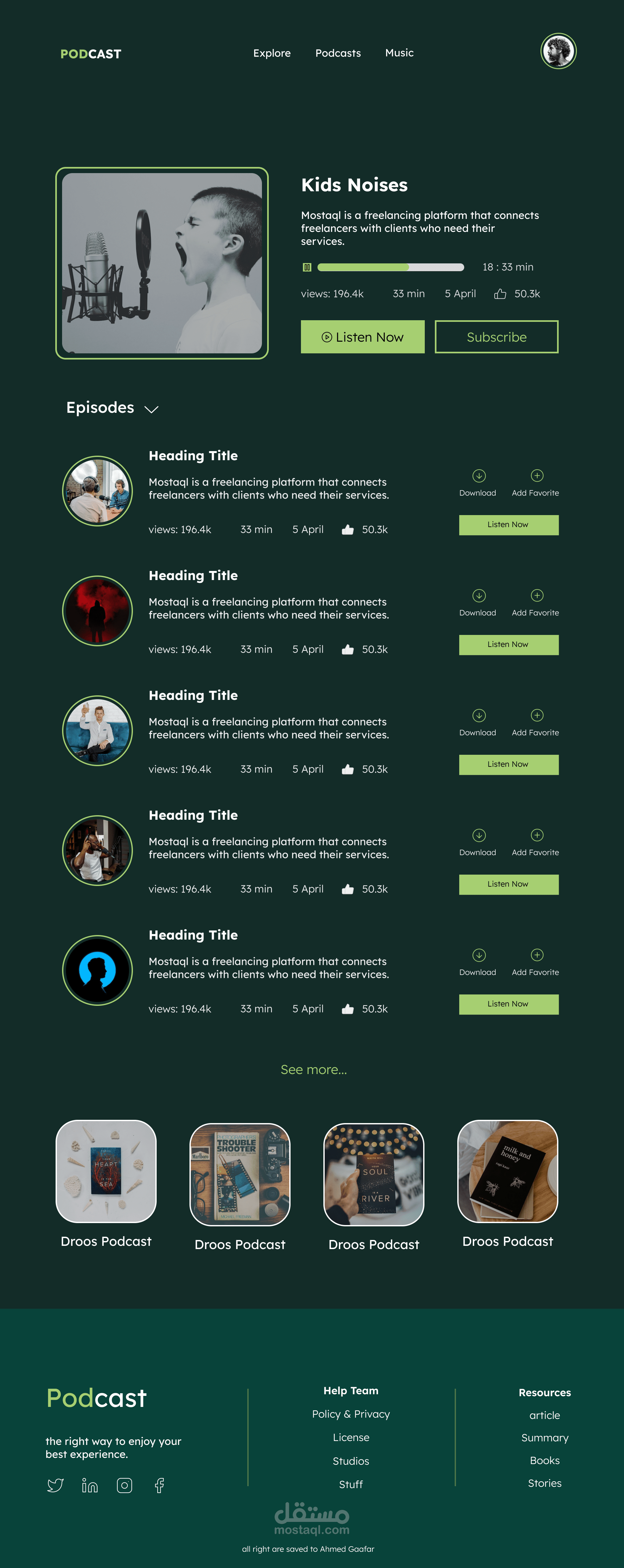Open the Facebook icon in footer

pyautogui.click(x=160, y=1485)
